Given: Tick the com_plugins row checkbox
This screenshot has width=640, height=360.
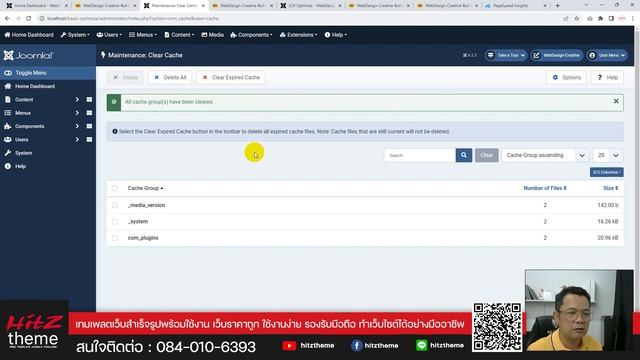Looking at the screenshot, I should (115, 238).
